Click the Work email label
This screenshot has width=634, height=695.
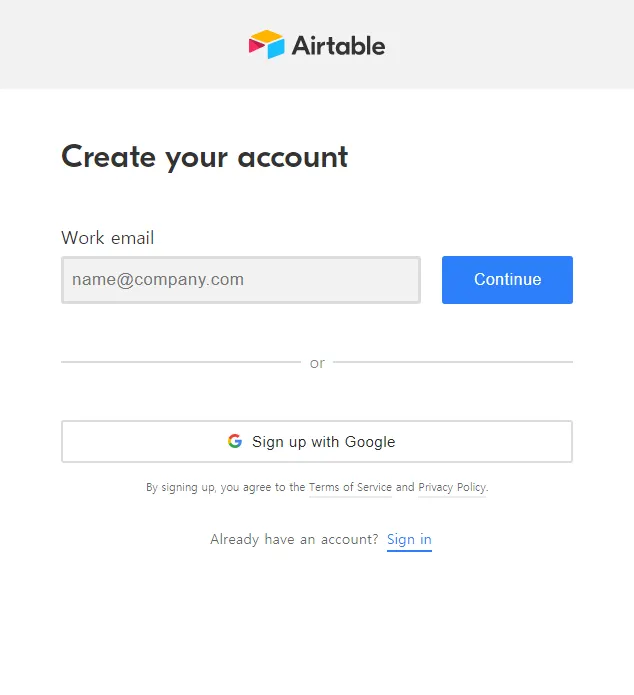(x=108, y=238)
